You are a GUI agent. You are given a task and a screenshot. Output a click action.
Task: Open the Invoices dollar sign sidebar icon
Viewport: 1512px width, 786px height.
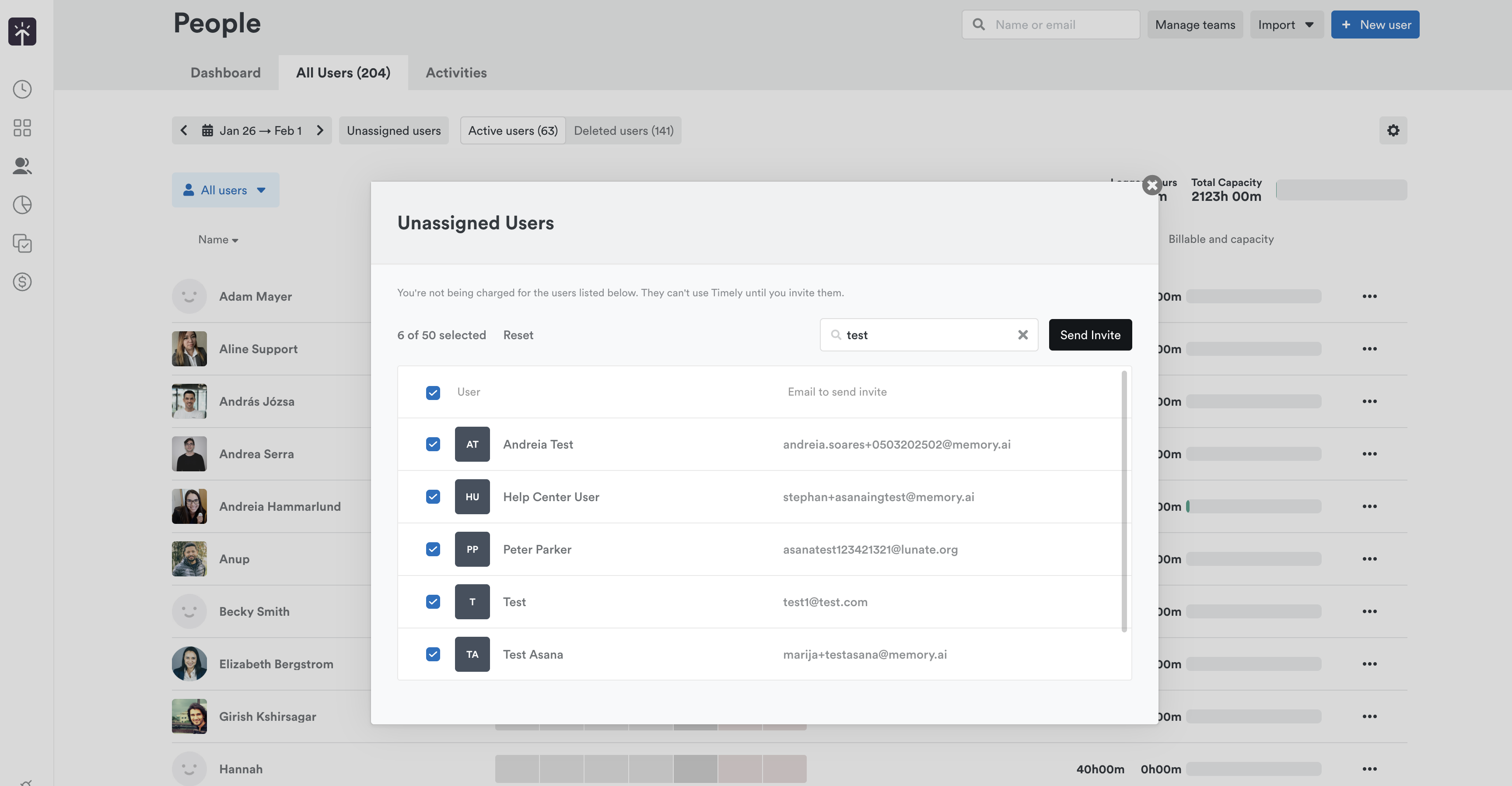pos(22,282)
